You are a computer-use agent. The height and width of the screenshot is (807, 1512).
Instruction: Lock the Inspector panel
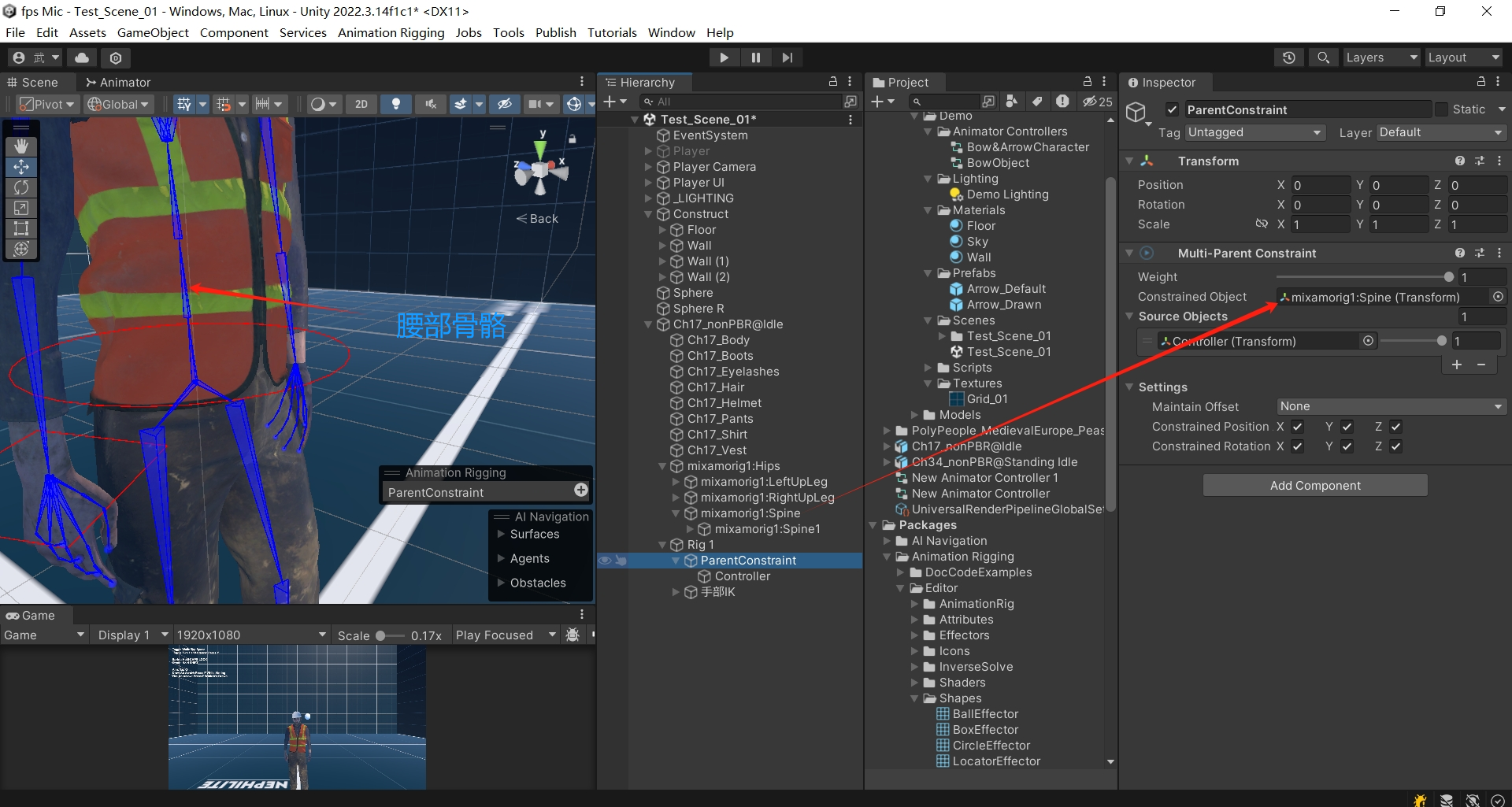click(x=1480, y=82)
